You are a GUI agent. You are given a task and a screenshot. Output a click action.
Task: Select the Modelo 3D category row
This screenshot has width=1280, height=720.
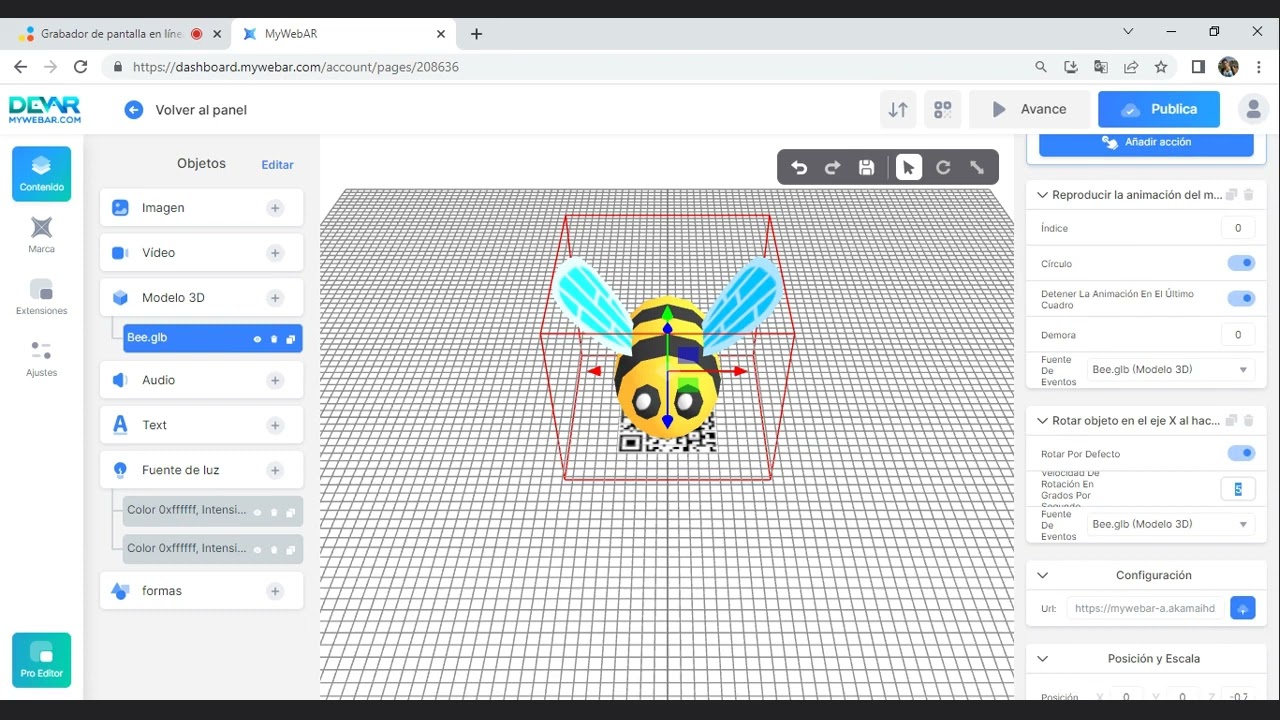pyautogui.click(x=201, y=298)
